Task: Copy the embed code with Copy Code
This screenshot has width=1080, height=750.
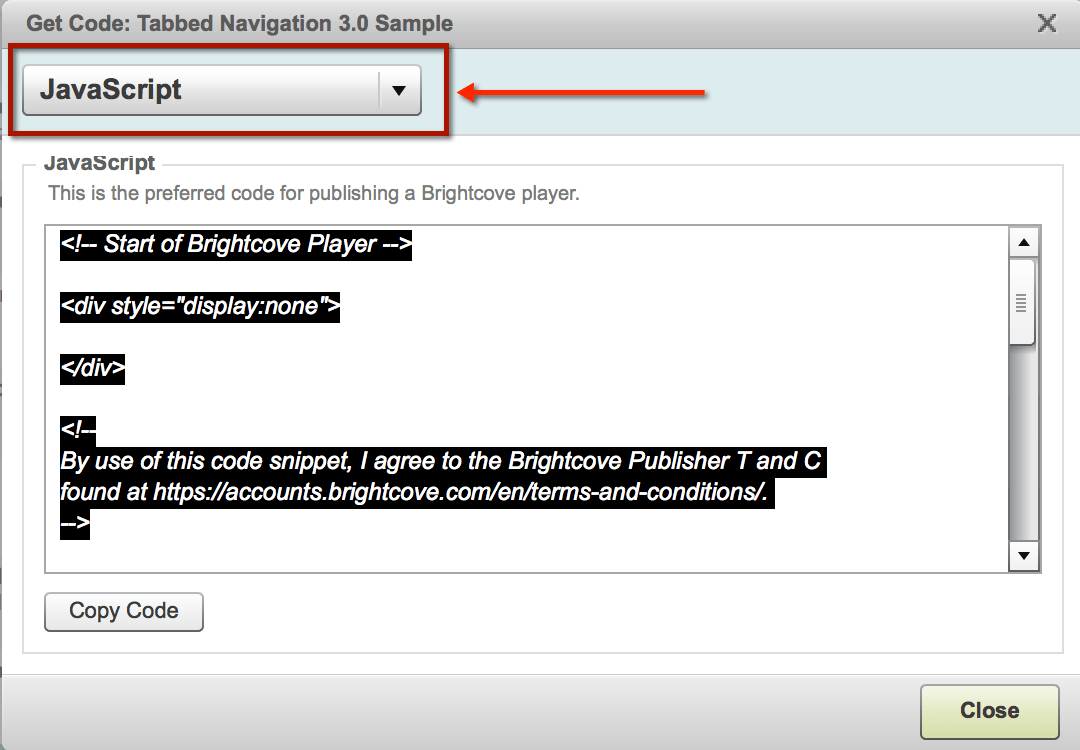Action: click(x=124, y=612)
